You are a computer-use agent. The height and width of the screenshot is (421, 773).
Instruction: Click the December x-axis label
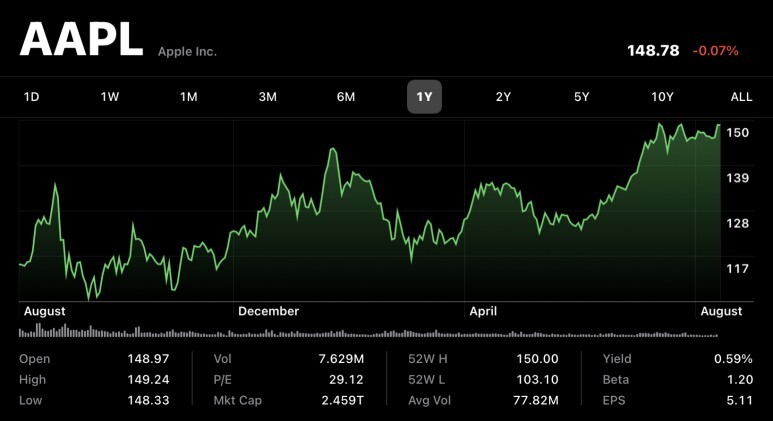click(269, 311)
